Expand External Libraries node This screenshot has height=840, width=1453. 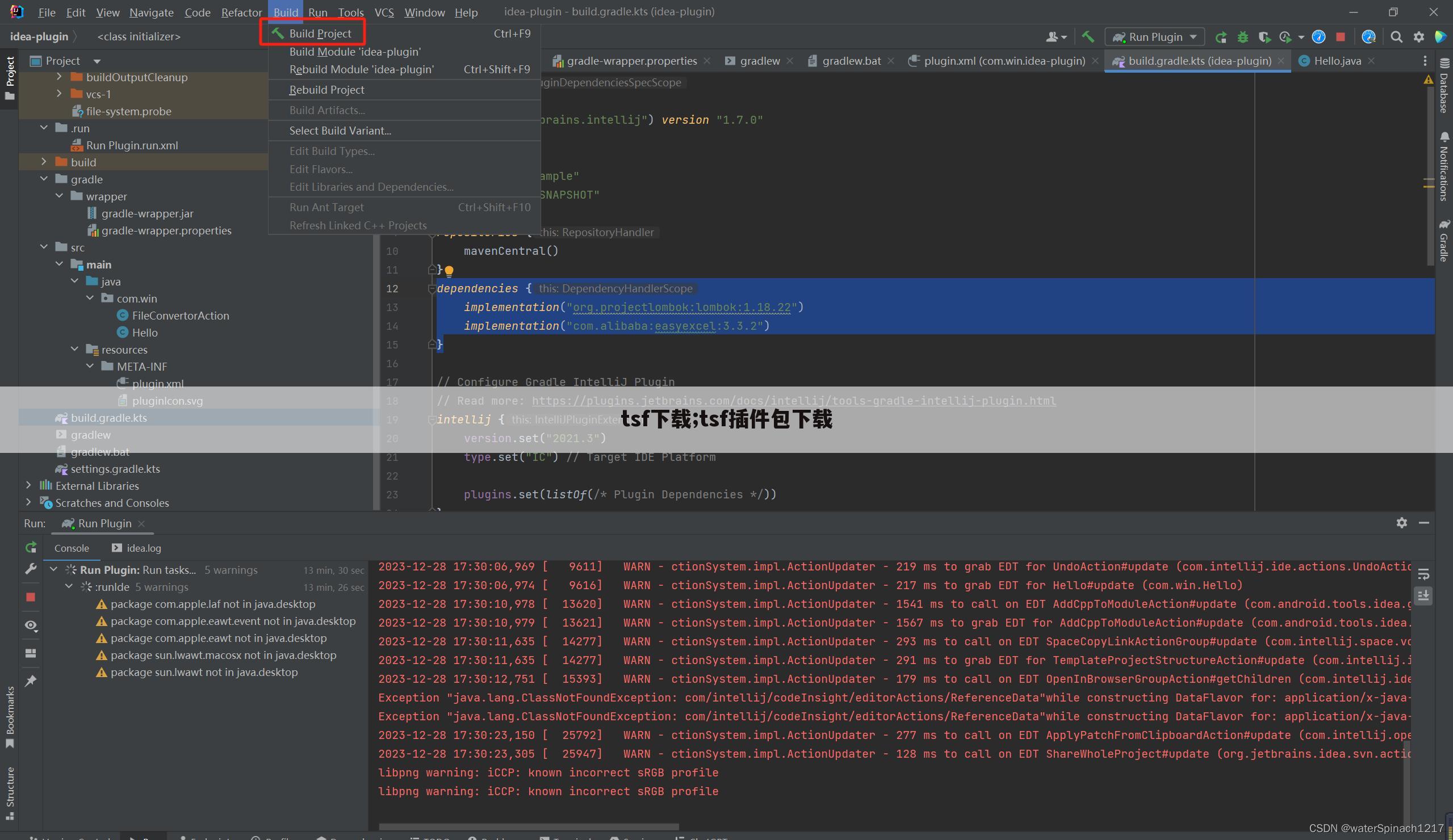point(28,485)
